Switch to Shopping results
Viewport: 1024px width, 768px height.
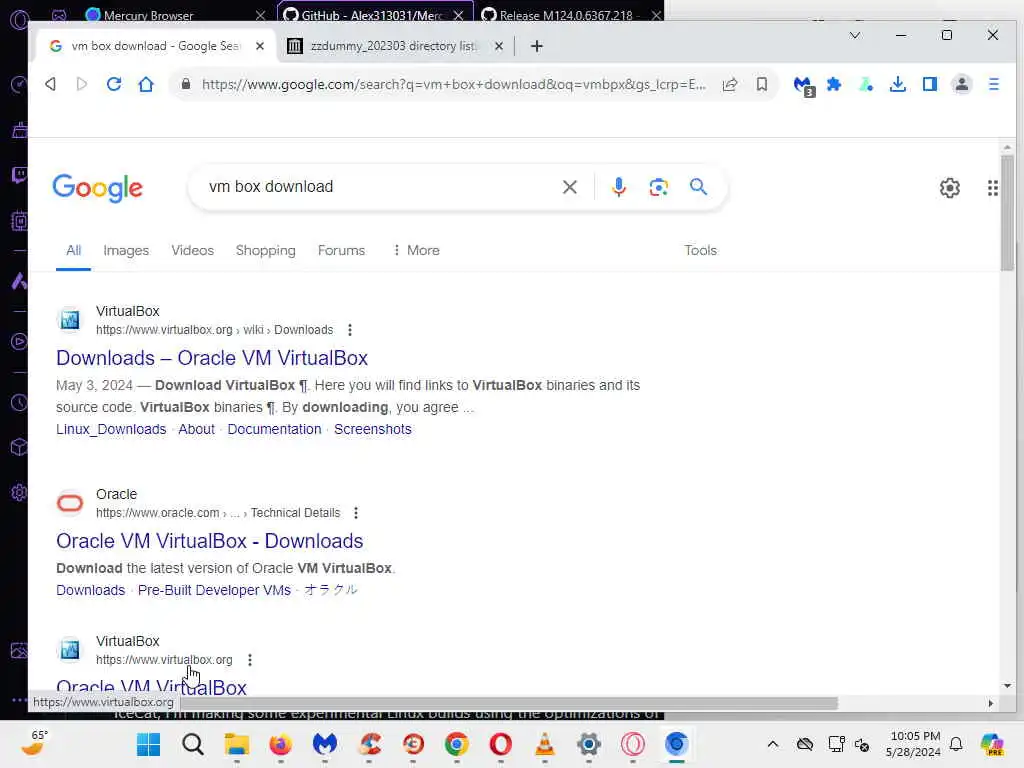tap(266, 250)
